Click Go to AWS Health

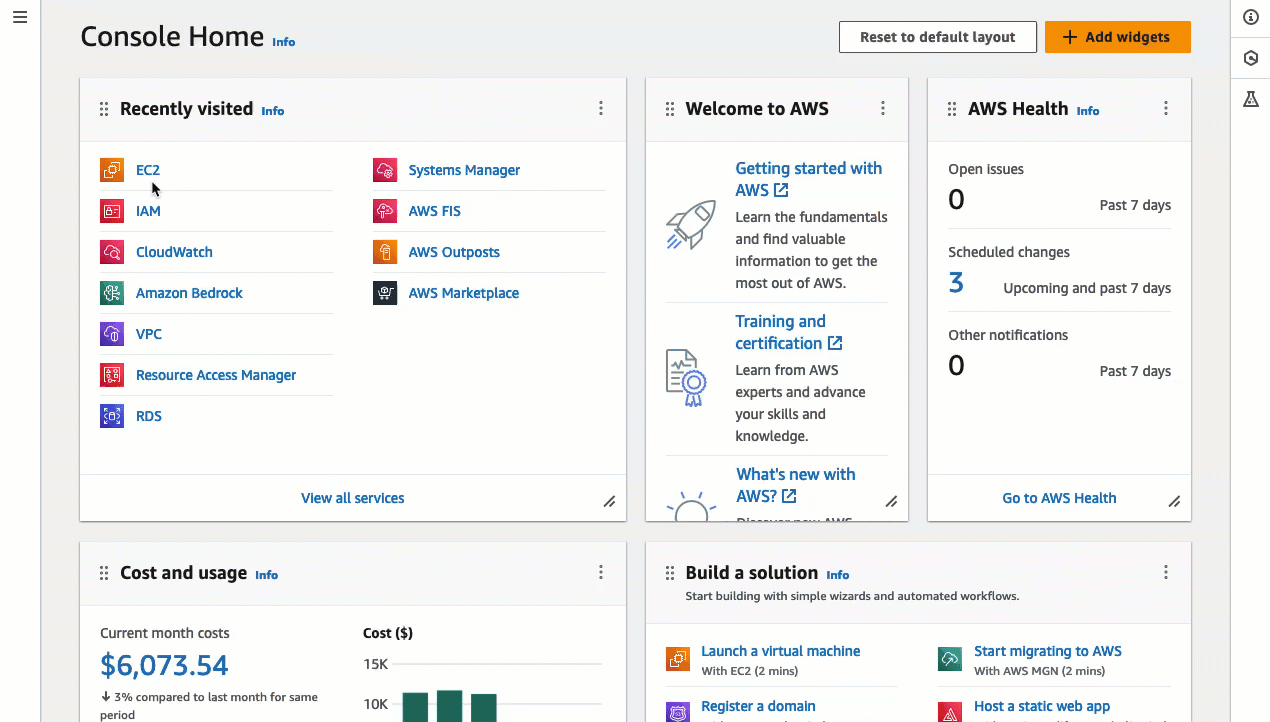coord(1058,497)
